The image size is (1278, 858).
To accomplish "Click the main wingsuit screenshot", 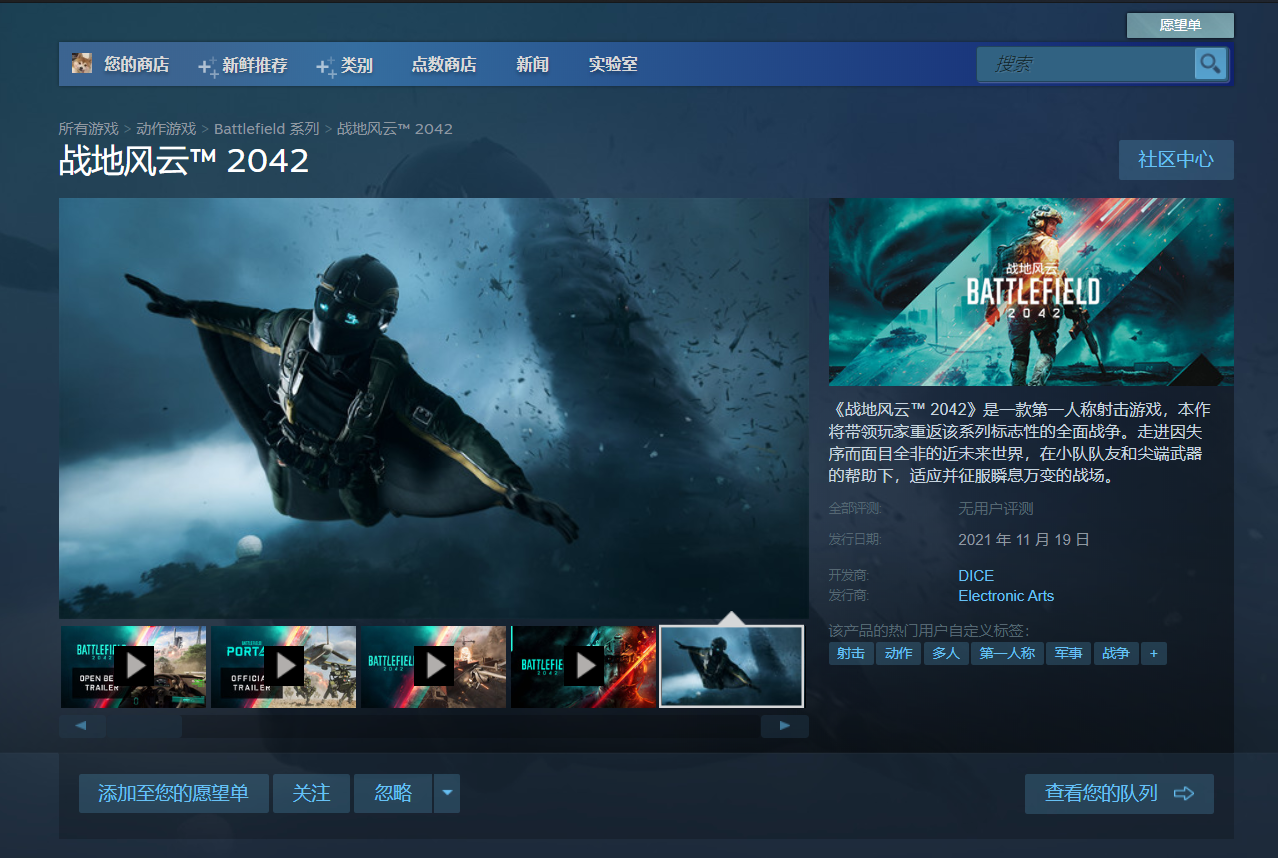I will pyautogui.click(x=434, y=408).
